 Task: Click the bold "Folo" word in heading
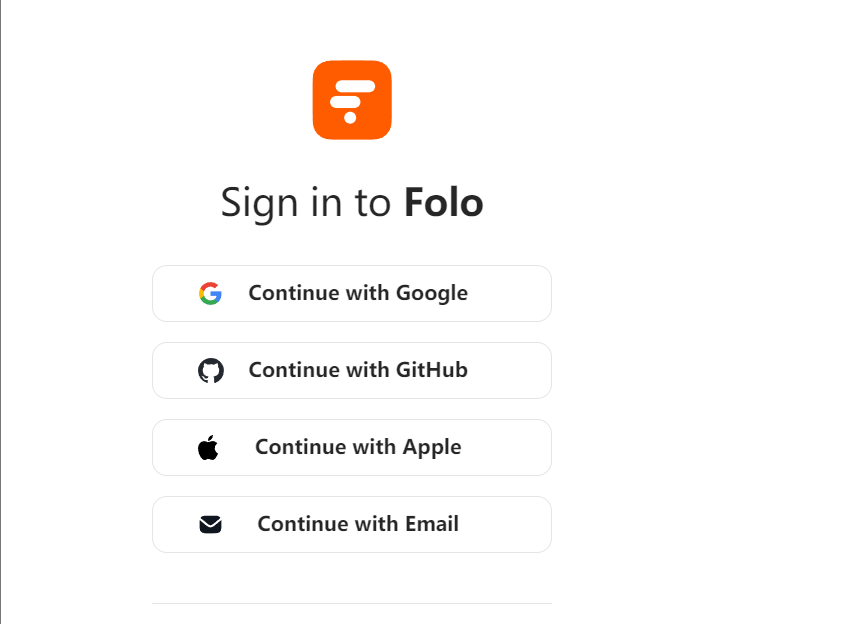443,202
